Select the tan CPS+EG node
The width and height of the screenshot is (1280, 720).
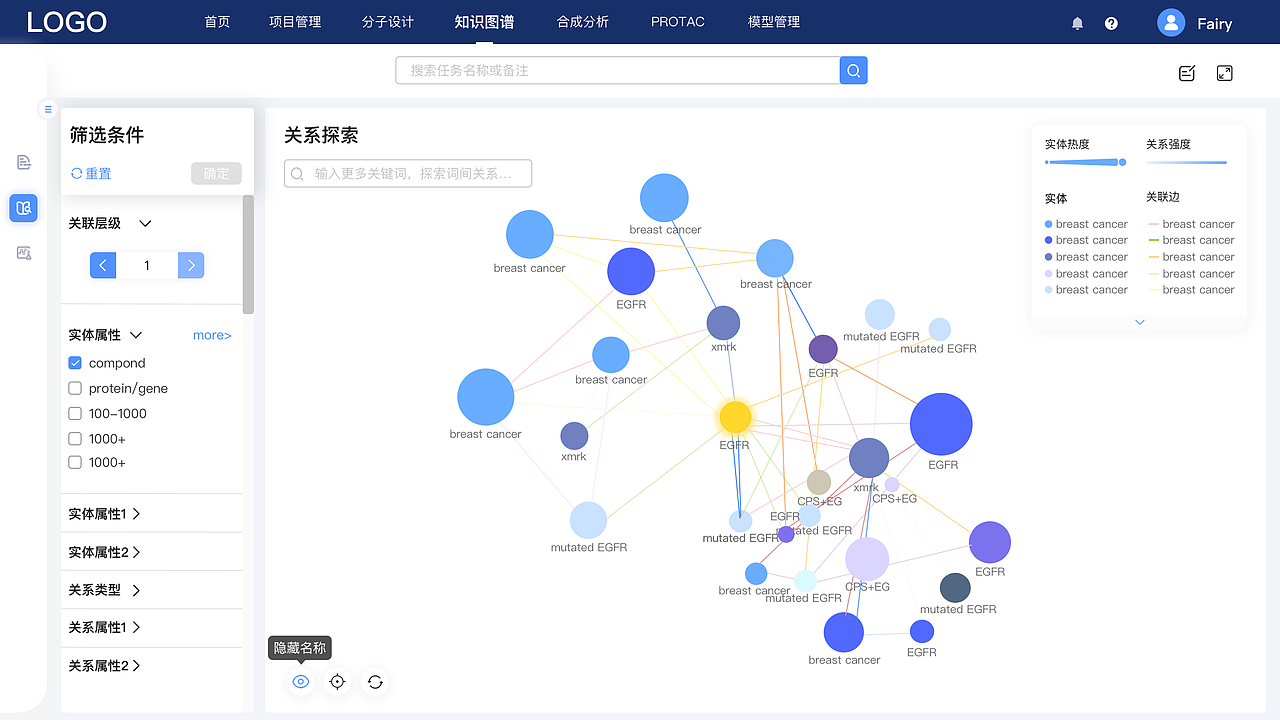coord(819,482)
